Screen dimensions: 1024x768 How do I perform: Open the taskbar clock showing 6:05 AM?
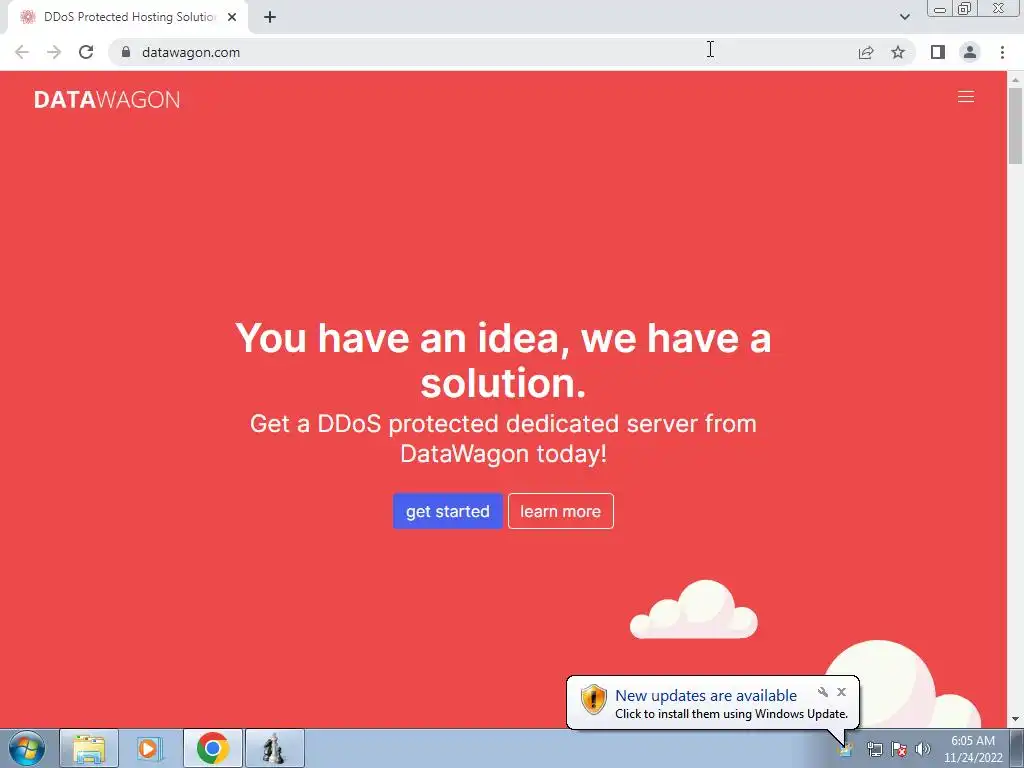click(x=973, y=749)
